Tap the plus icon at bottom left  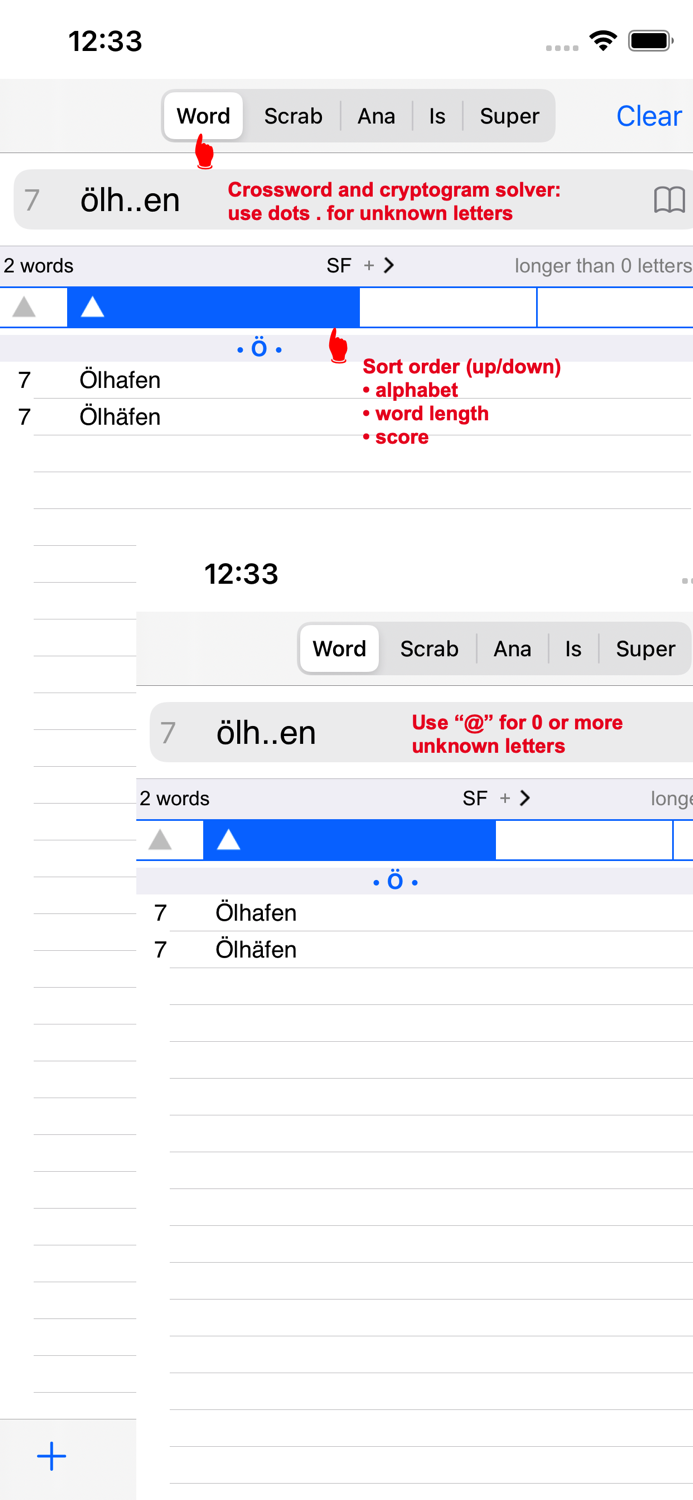click(x=52, y=1457)
